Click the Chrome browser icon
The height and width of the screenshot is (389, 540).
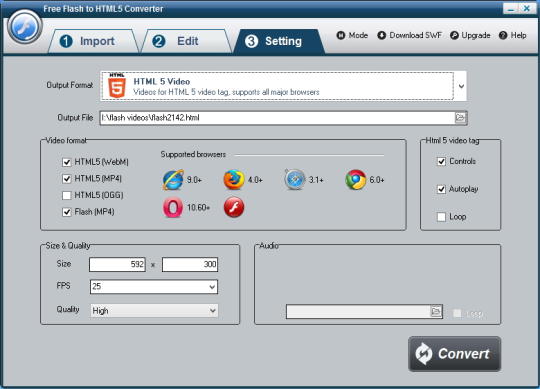[x=355, y=180]
